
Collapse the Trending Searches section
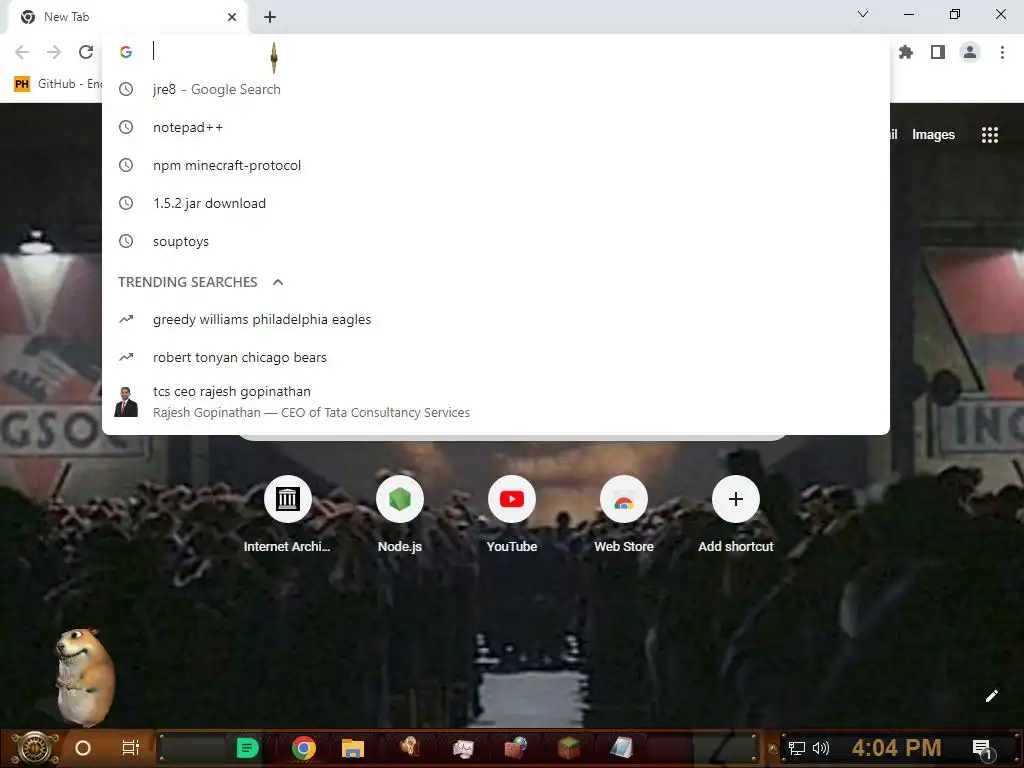[278, 282]
